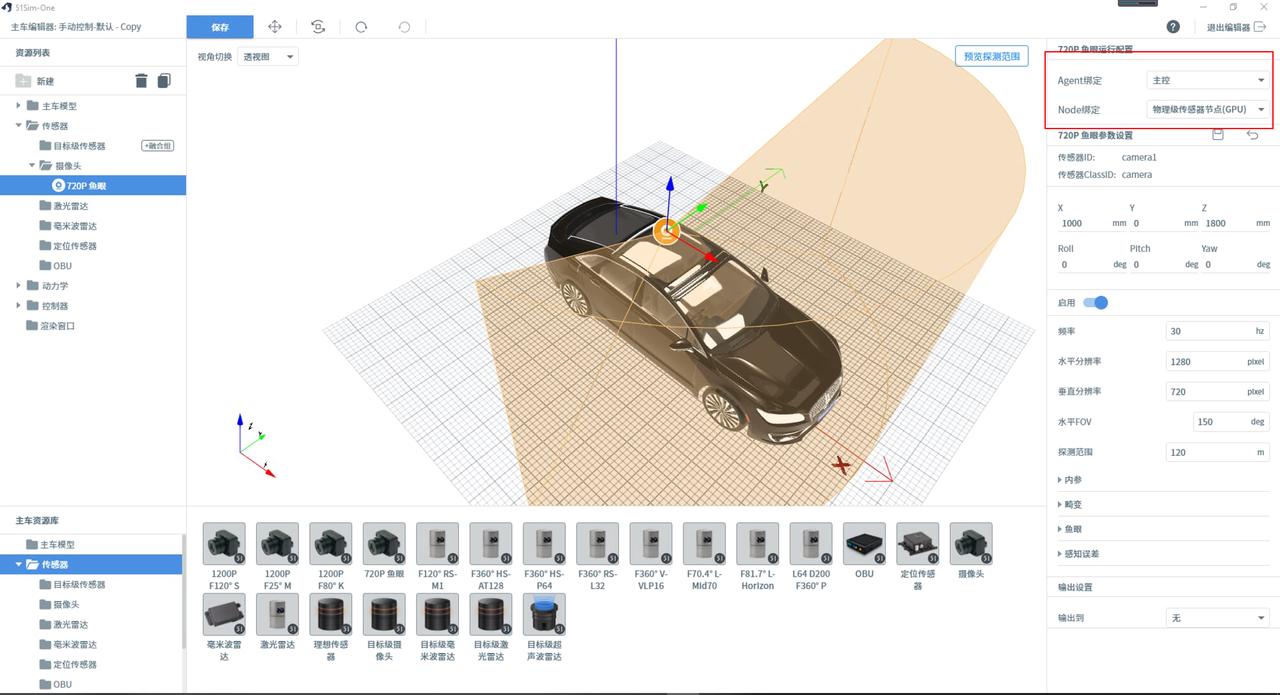Click the copy resource icon
The width and height of the screenshot is (1280, 695).
(164, 81)
